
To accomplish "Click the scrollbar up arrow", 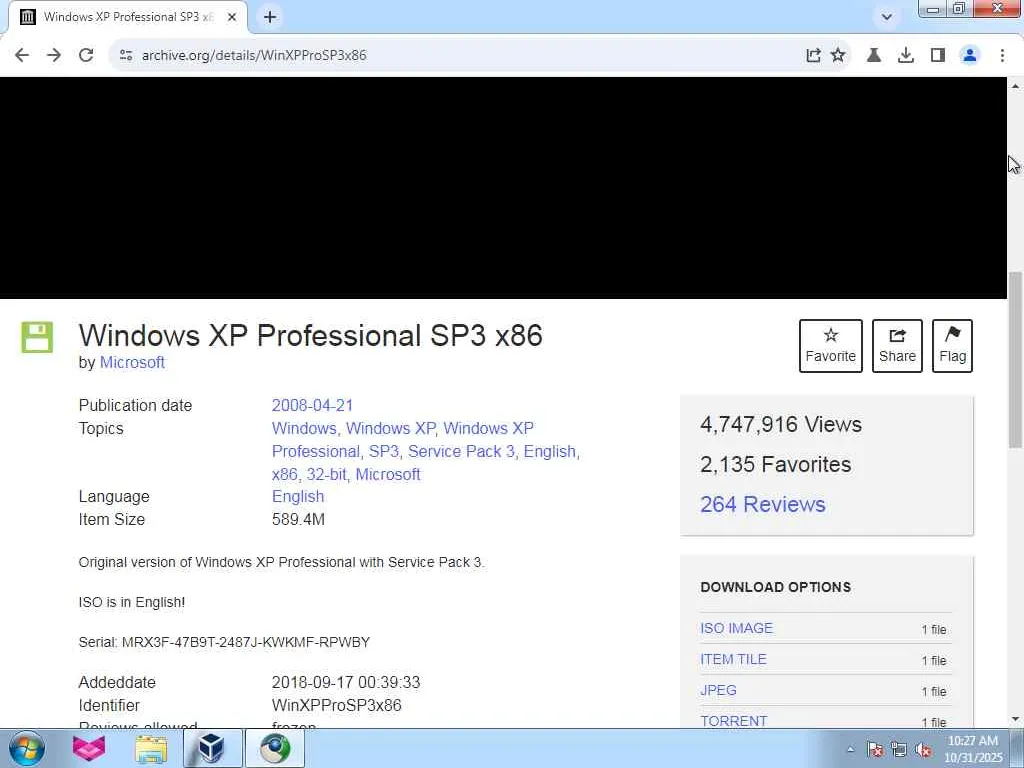I will [1015, 86].
